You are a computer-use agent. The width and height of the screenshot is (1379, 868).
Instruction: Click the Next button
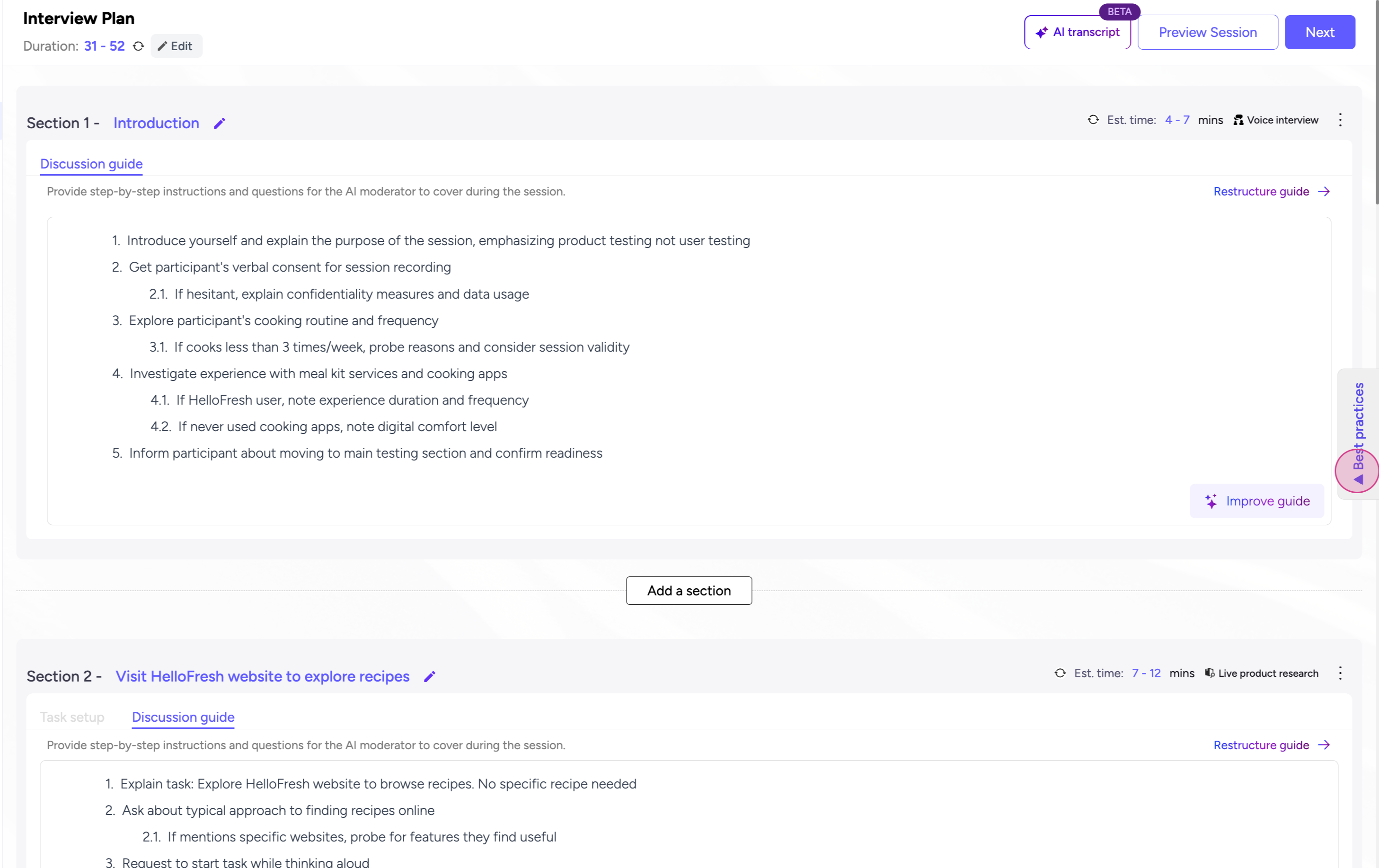tap(1319, 32)
